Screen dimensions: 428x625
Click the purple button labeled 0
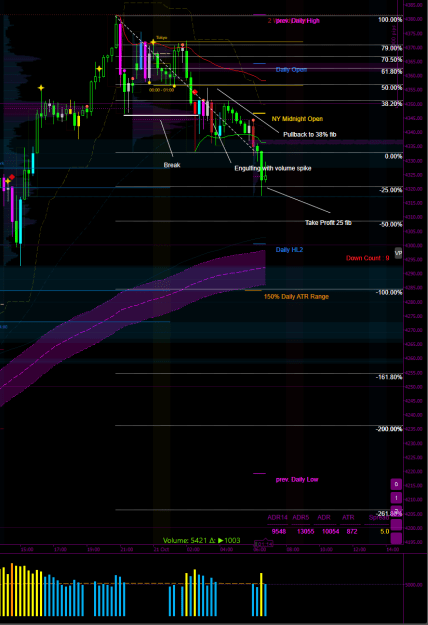point(396,484)
